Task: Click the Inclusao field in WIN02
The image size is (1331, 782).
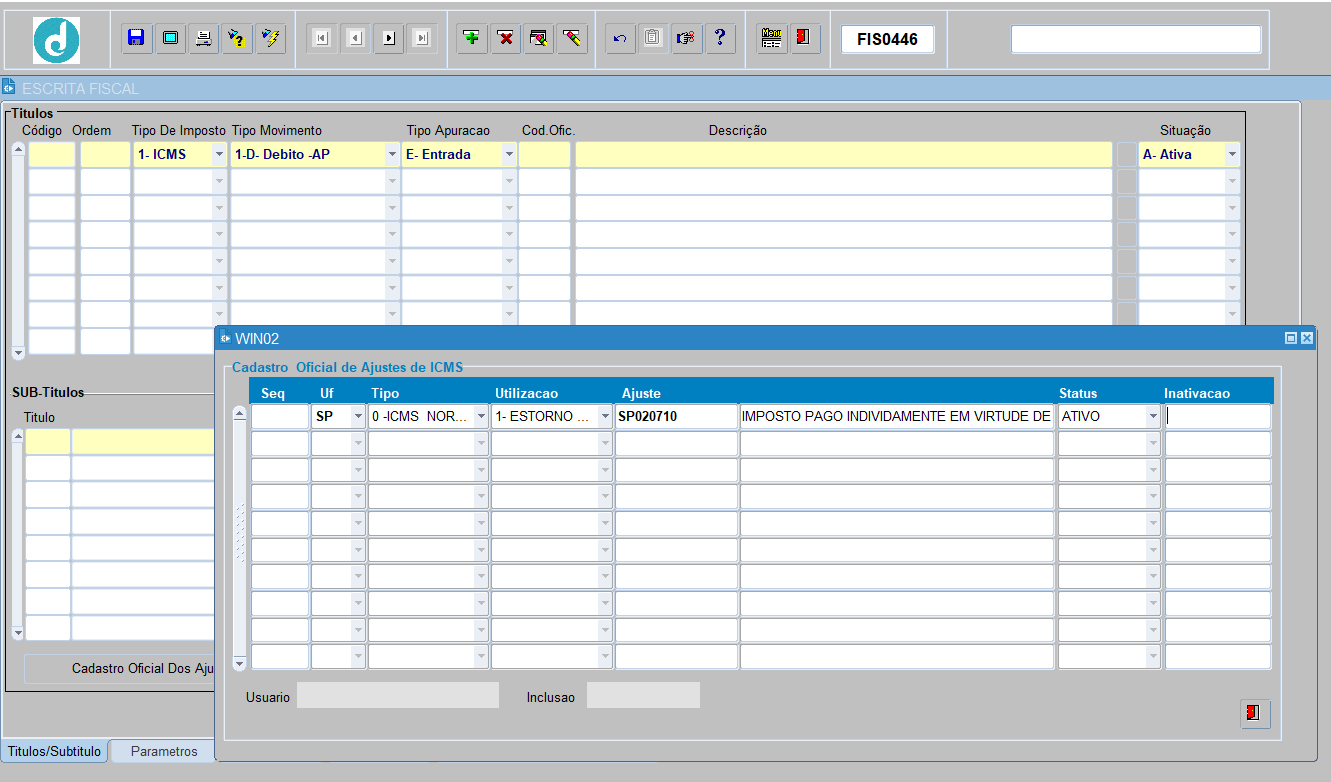Action: (643, 695)
